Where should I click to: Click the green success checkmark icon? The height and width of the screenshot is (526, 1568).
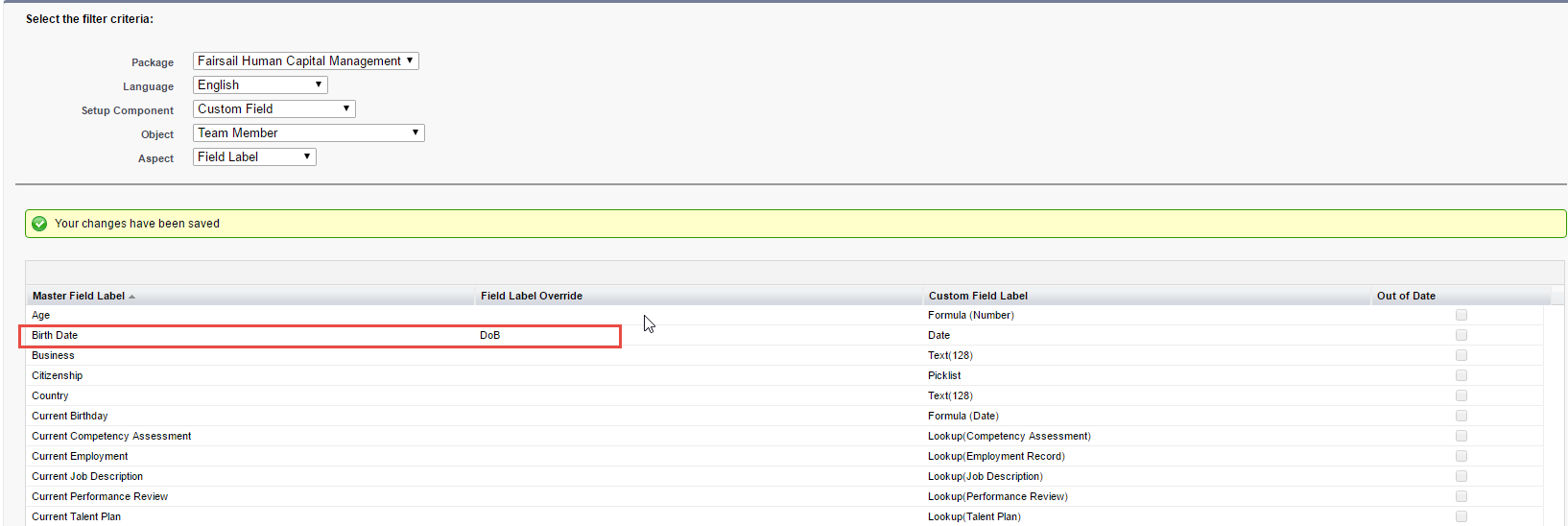[x=39, y=224]
